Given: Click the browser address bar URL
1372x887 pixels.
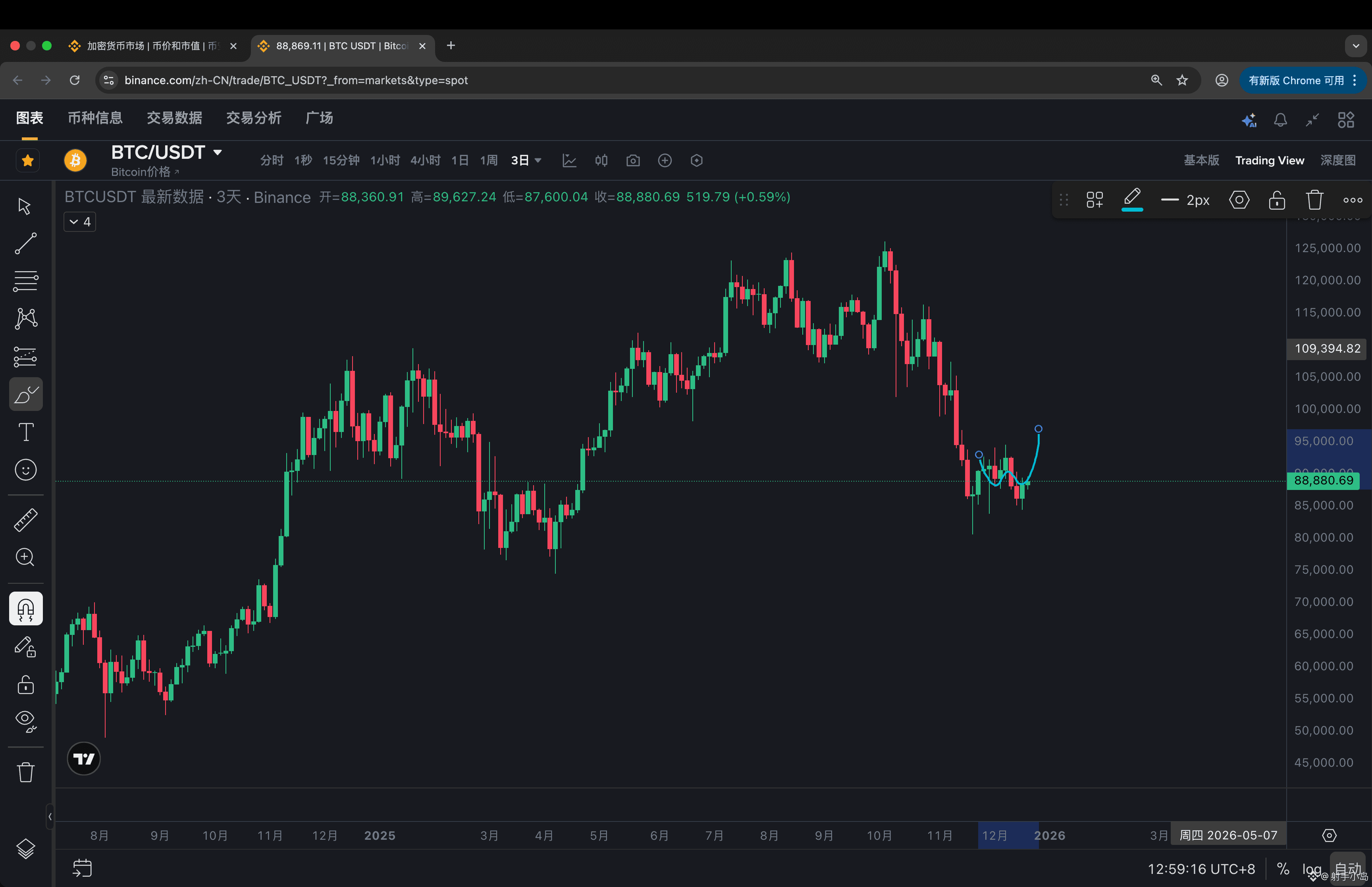Looking at the screenshot, I should point(296,80).
